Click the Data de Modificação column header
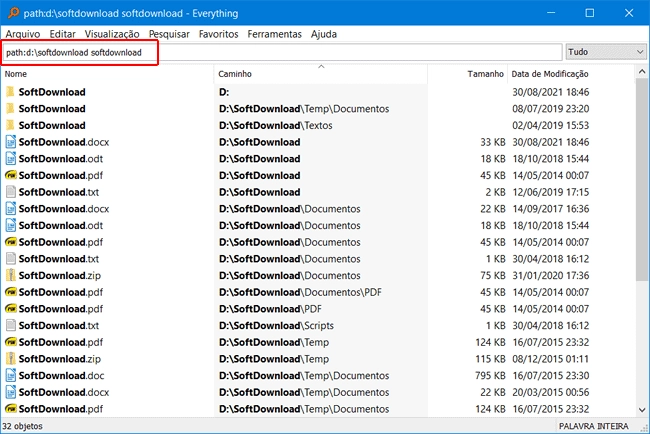 (550, 74)
